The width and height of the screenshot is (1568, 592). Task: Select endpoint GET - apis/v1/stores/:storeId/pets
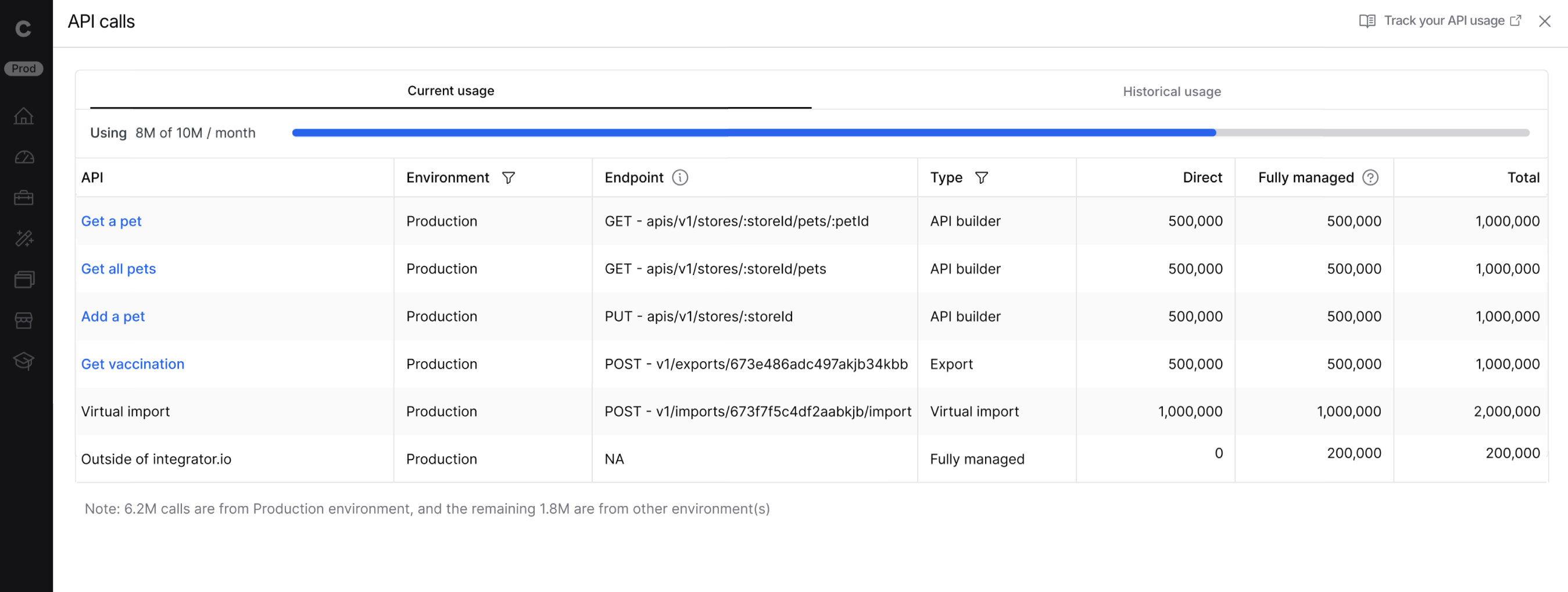pos(715,269)
